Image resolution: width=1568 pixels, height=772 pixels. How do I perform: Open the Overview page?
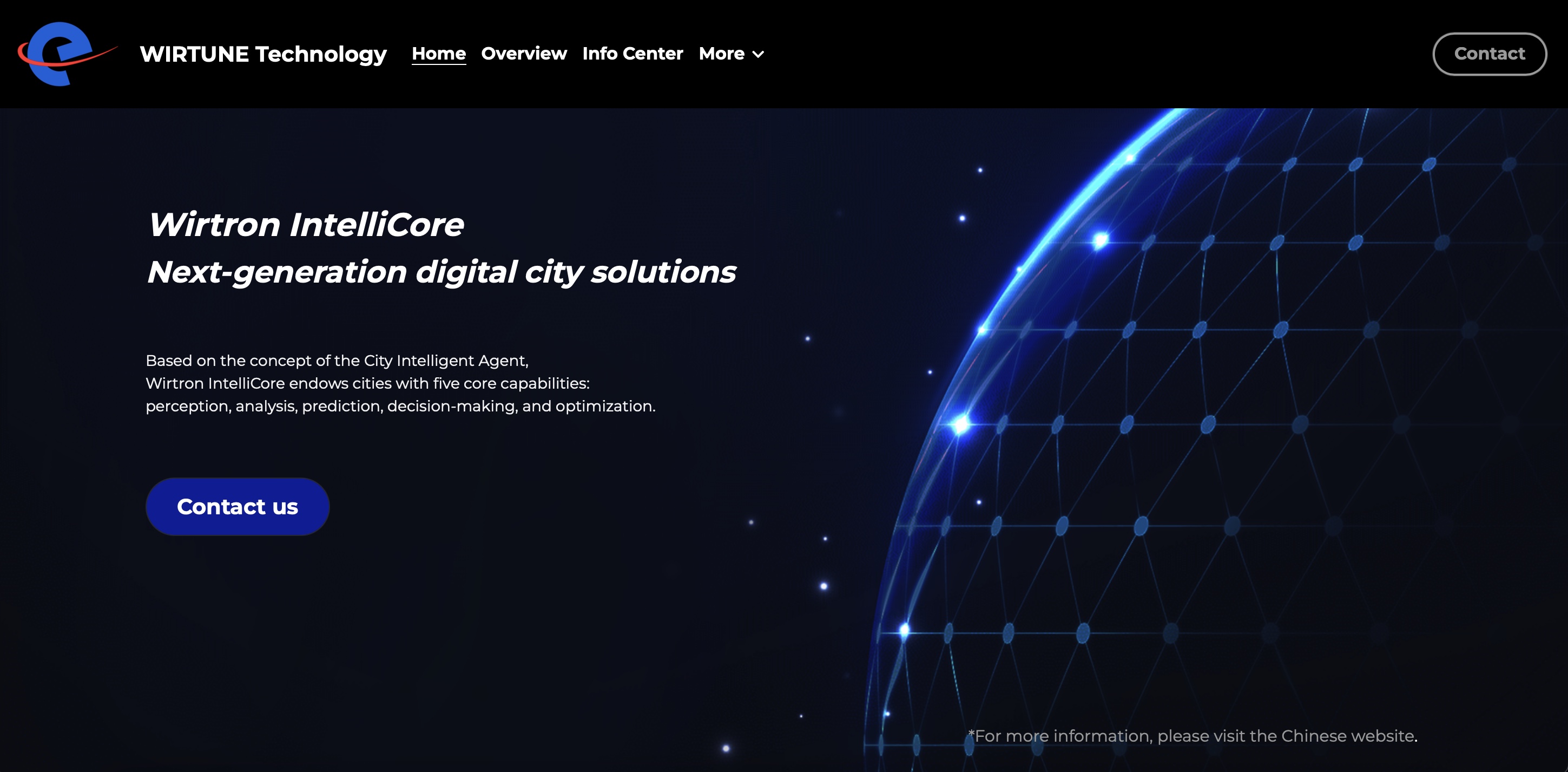(524, 54)
